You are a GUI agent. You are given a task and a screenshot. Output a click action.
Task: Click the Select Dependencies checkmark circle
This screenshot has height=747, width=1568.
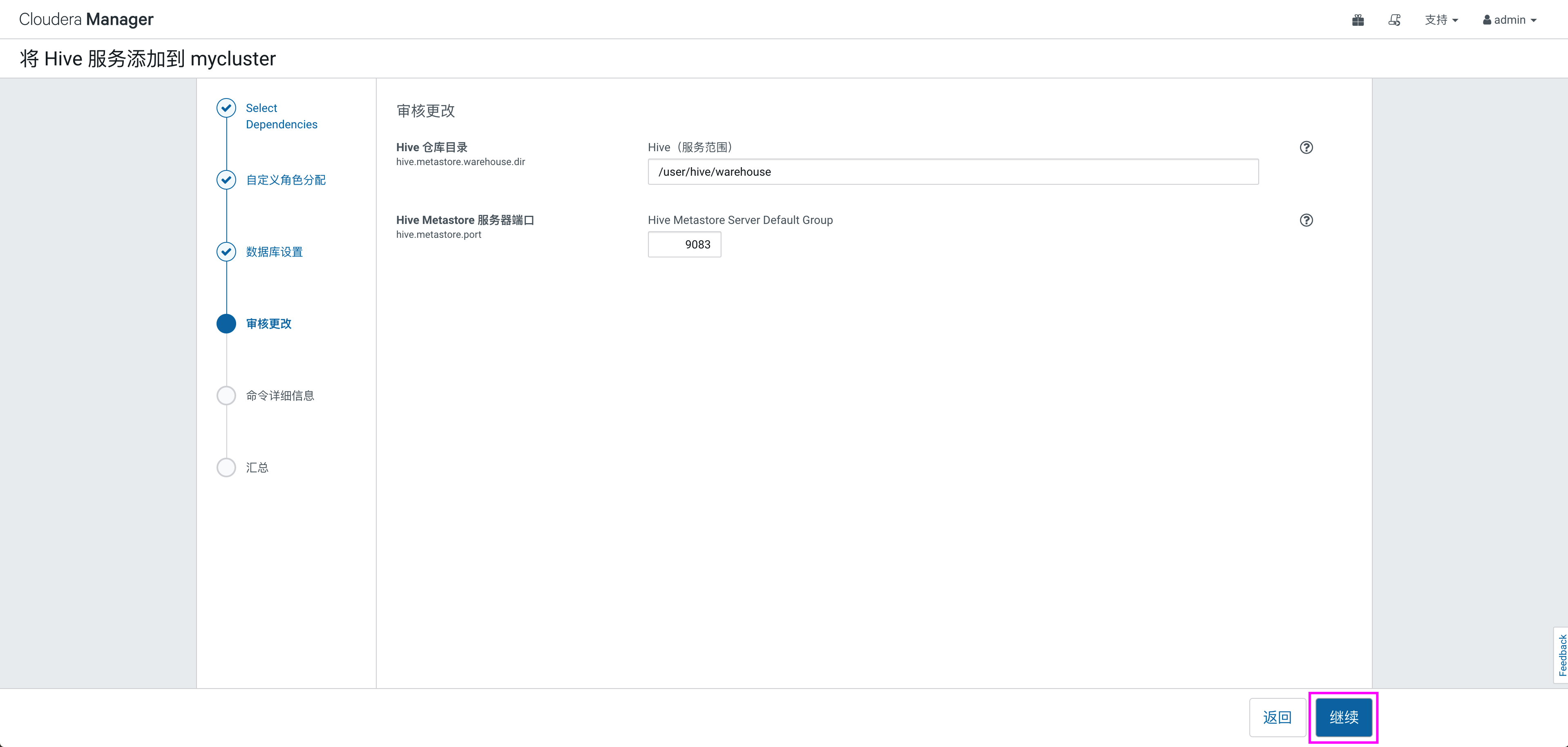coord(226,108)
